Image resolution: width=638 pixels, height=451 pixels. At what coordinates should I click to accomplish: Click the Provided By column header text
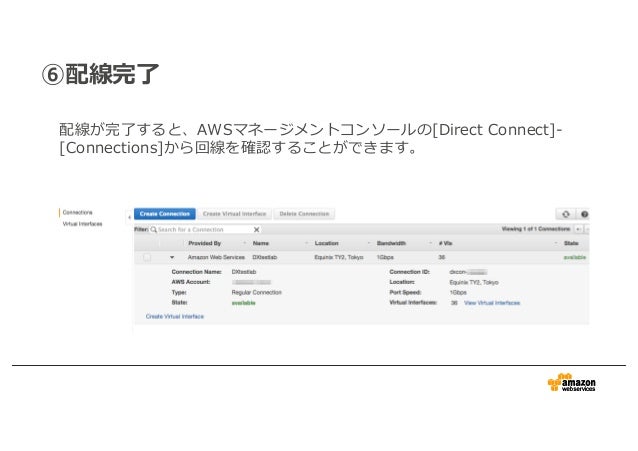[x=204, y=243]
